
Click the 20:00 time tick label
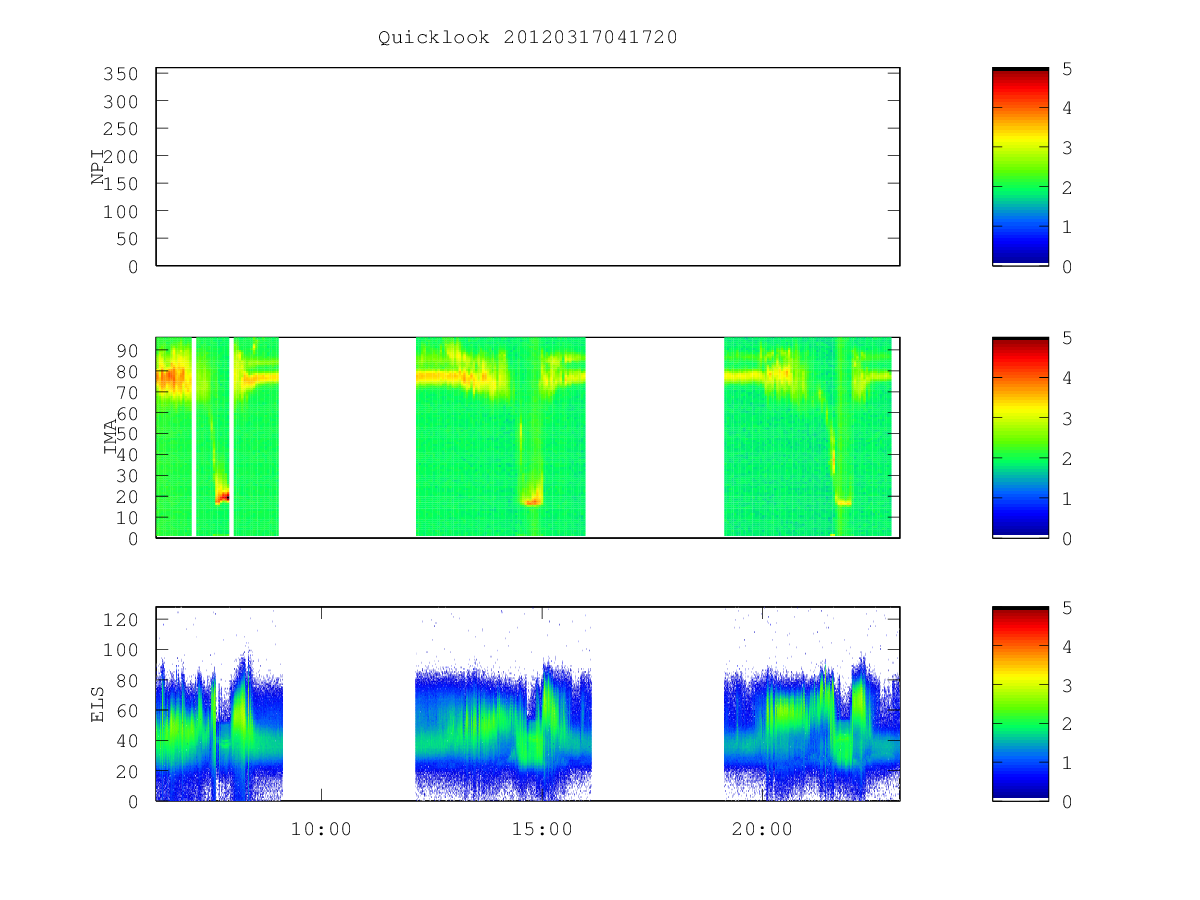[x=763, y=829]
